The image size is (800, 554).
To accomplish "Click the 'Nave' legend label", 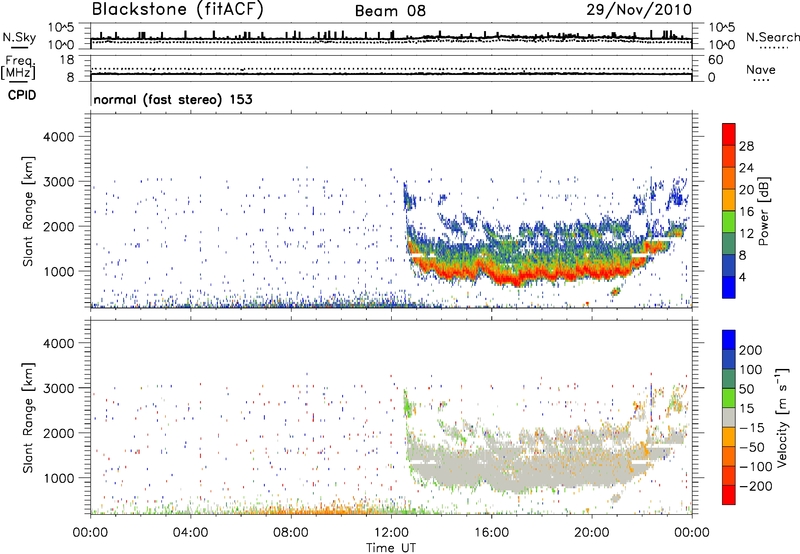I will 760,70.
